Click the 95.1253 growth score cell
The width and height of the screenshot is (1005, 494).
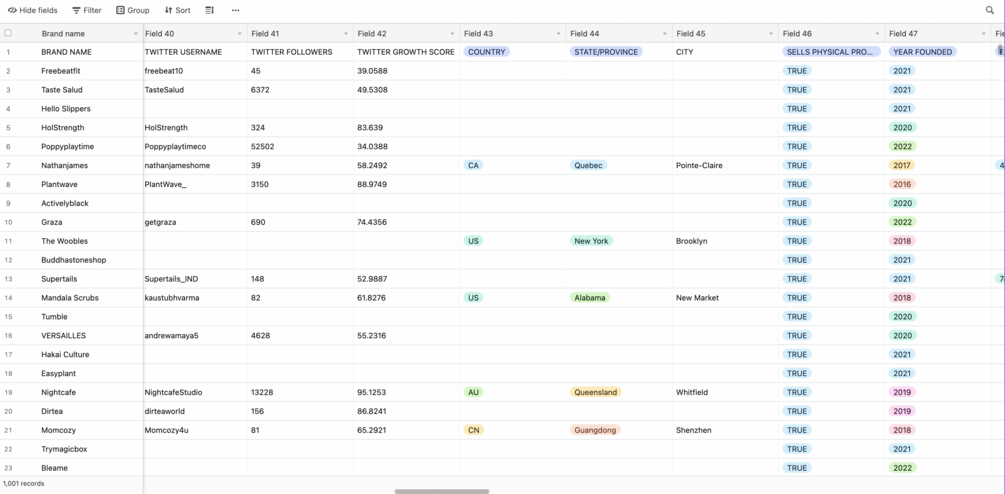[x=406, y=392]
